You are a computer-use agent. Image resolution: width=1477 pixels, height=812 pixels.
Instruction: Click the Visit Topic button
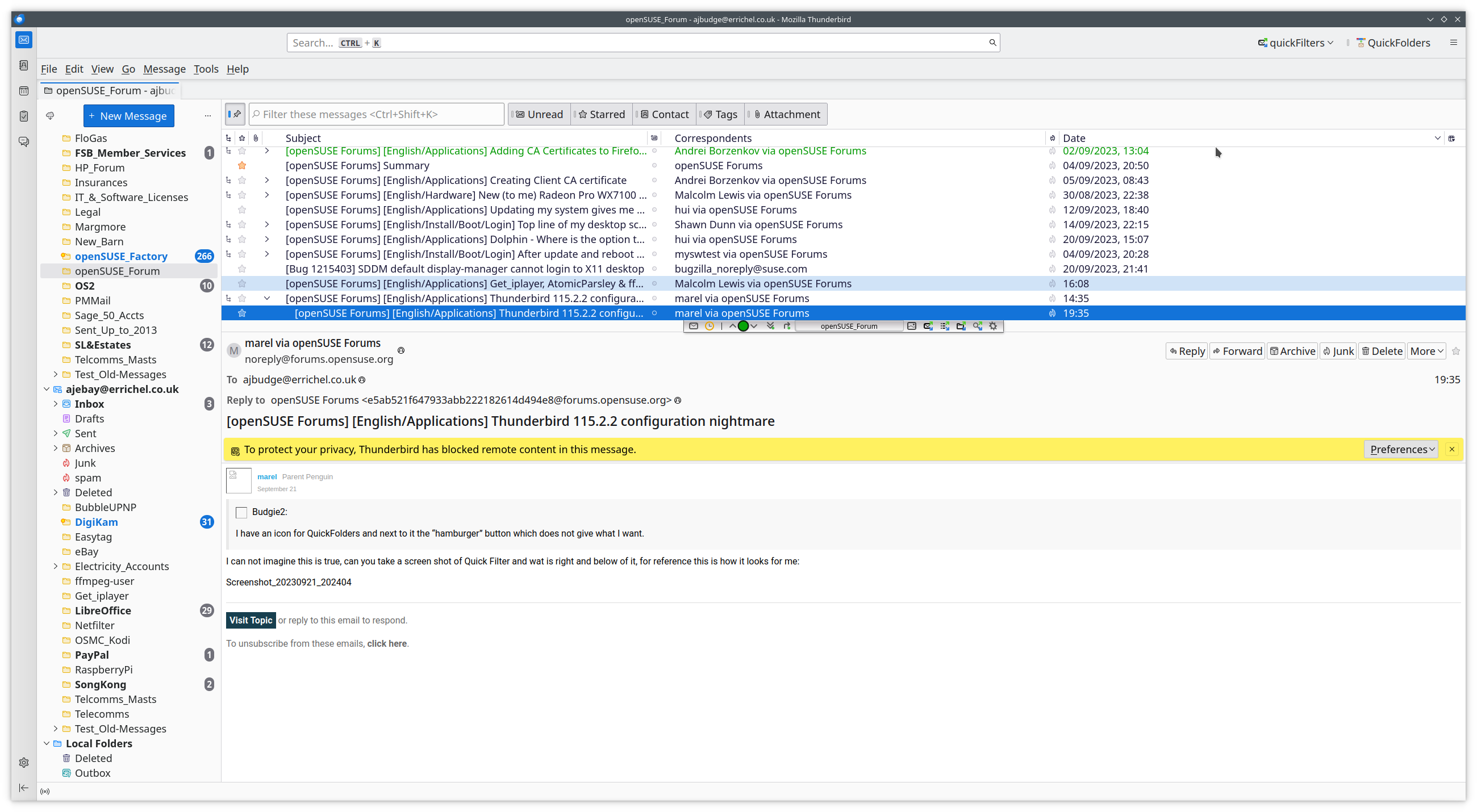pyautogui.click(x=251, y=620)
